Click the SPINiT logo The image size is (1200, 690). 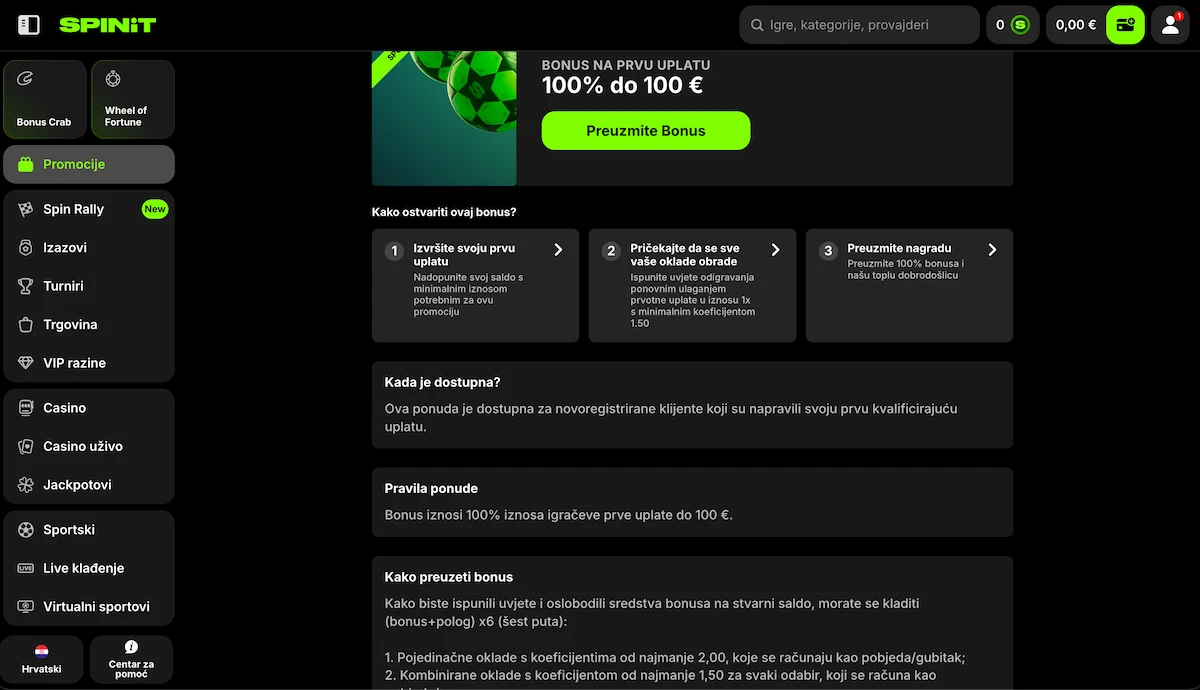pyautogui.click(x=107, y=25)
